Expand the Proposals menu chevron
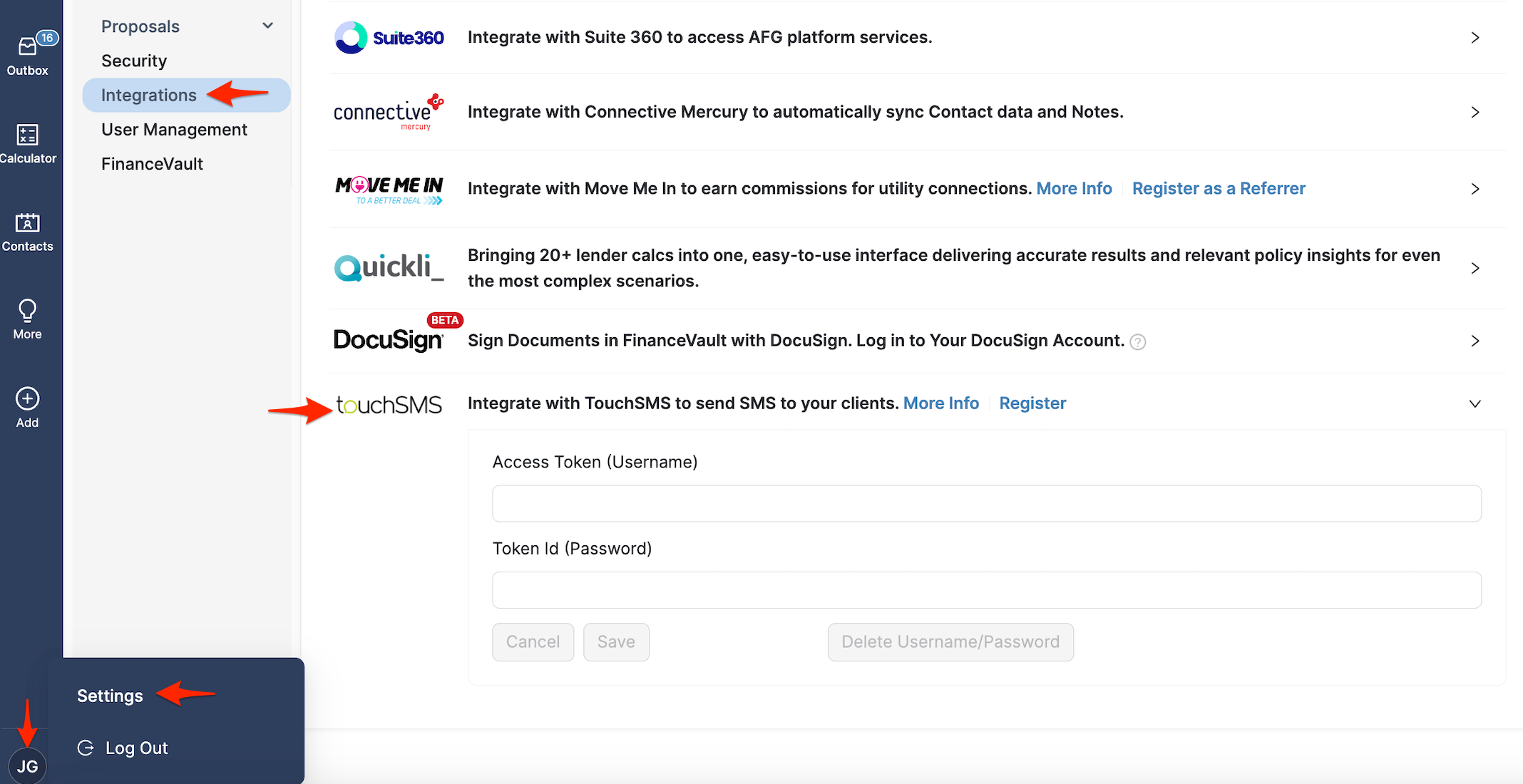The image size is (1523, 784). click(x=268, y=26)
